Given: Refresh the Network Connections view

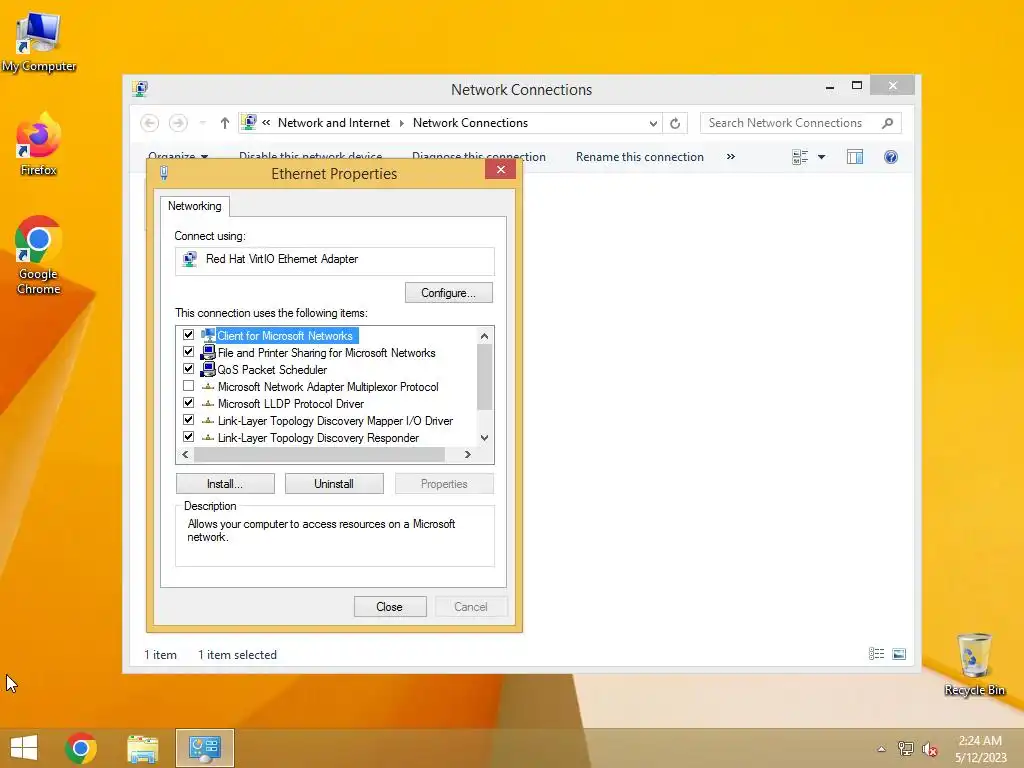Looking at the screenshot, I should click(675, 123).
